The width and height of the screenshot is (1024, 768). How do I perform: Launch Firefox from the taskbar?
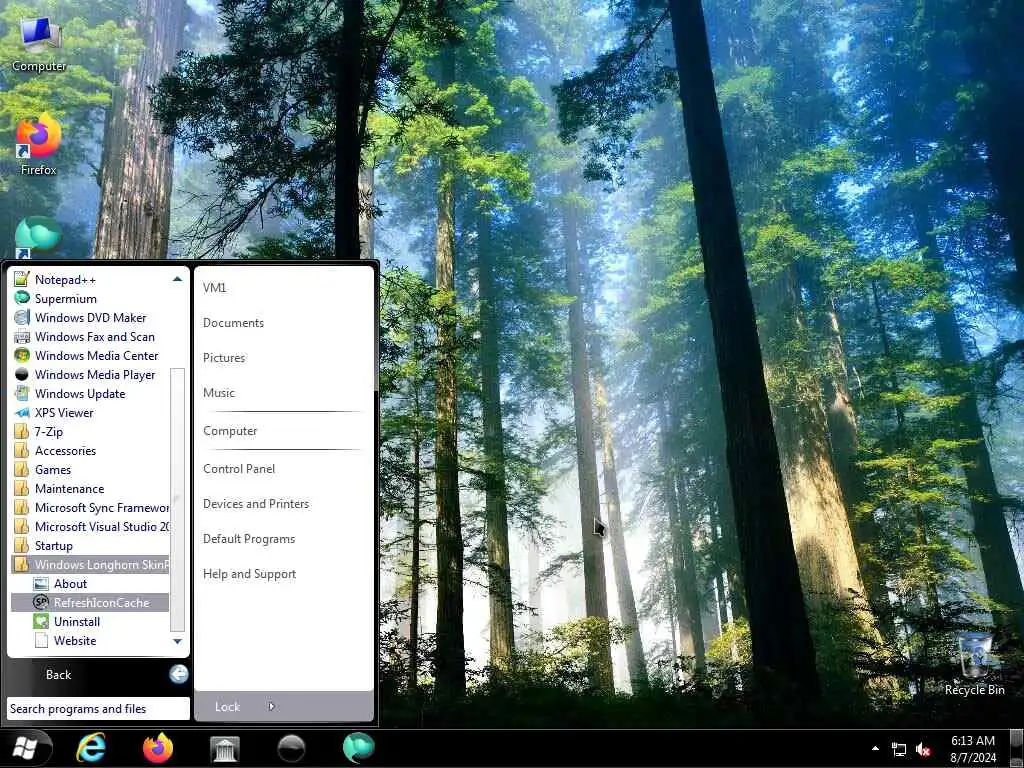[158, 748]
